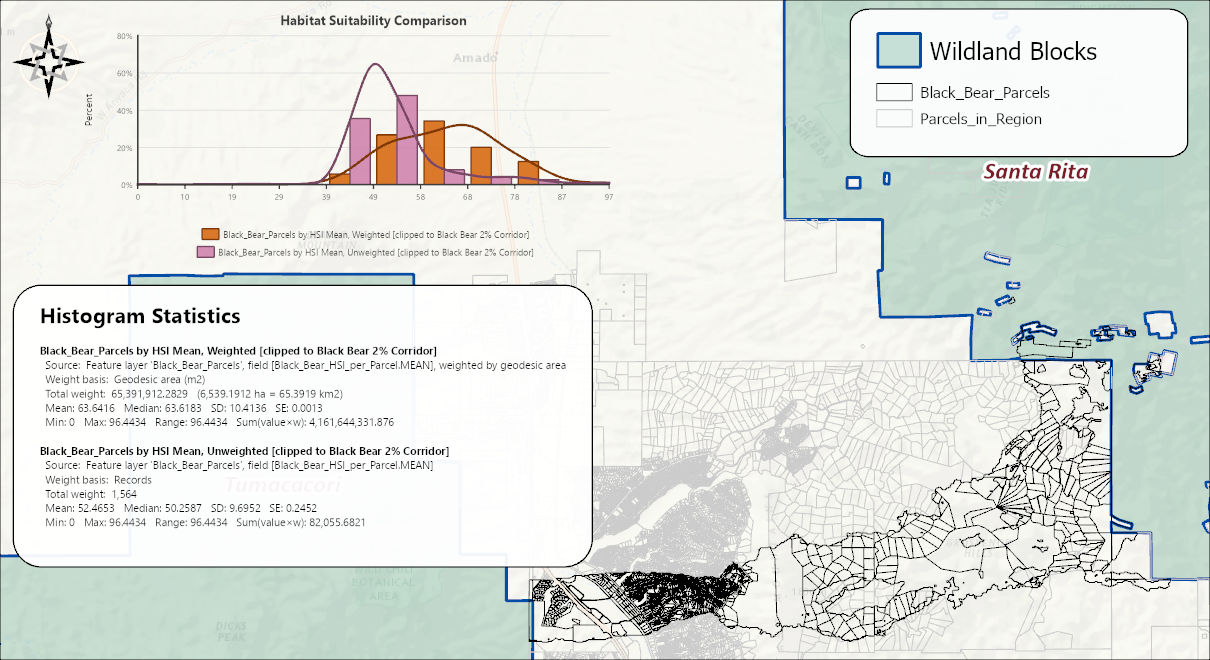Click the x-axis tick labeled 78
Screen dimensions: 1210x660
[515, 197]
